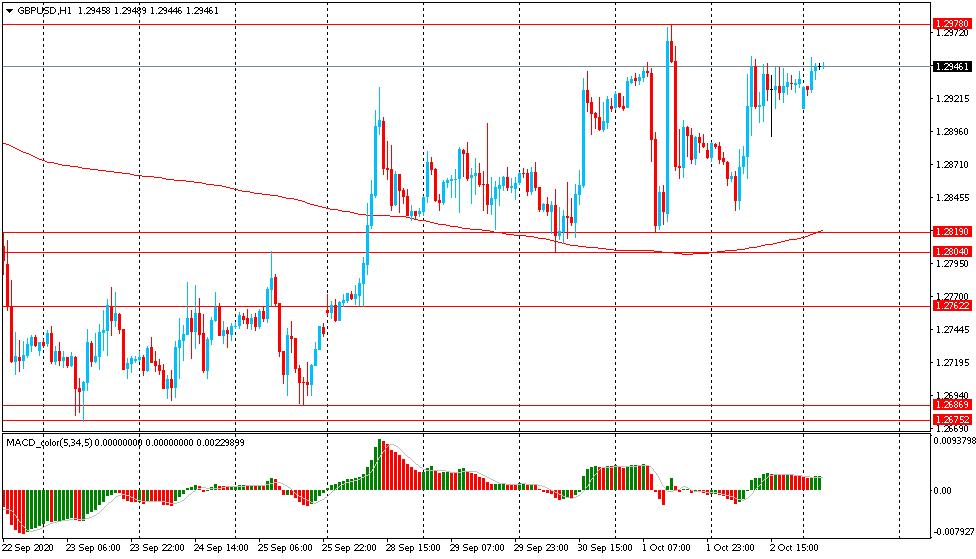Select the MACD zero level 0.00 label

943,491
